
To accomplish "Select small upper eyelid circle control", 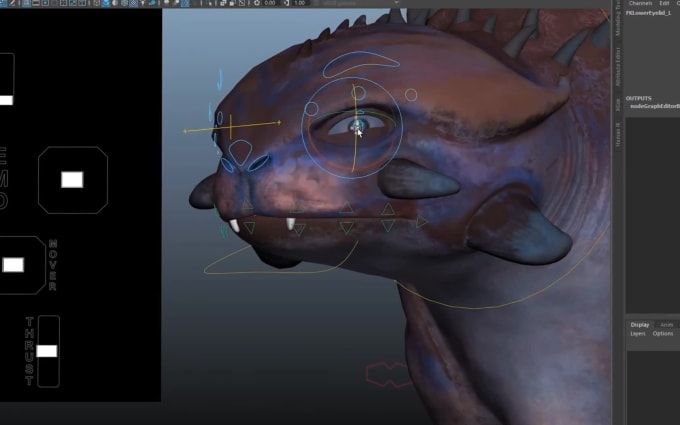I will point(359,92).
